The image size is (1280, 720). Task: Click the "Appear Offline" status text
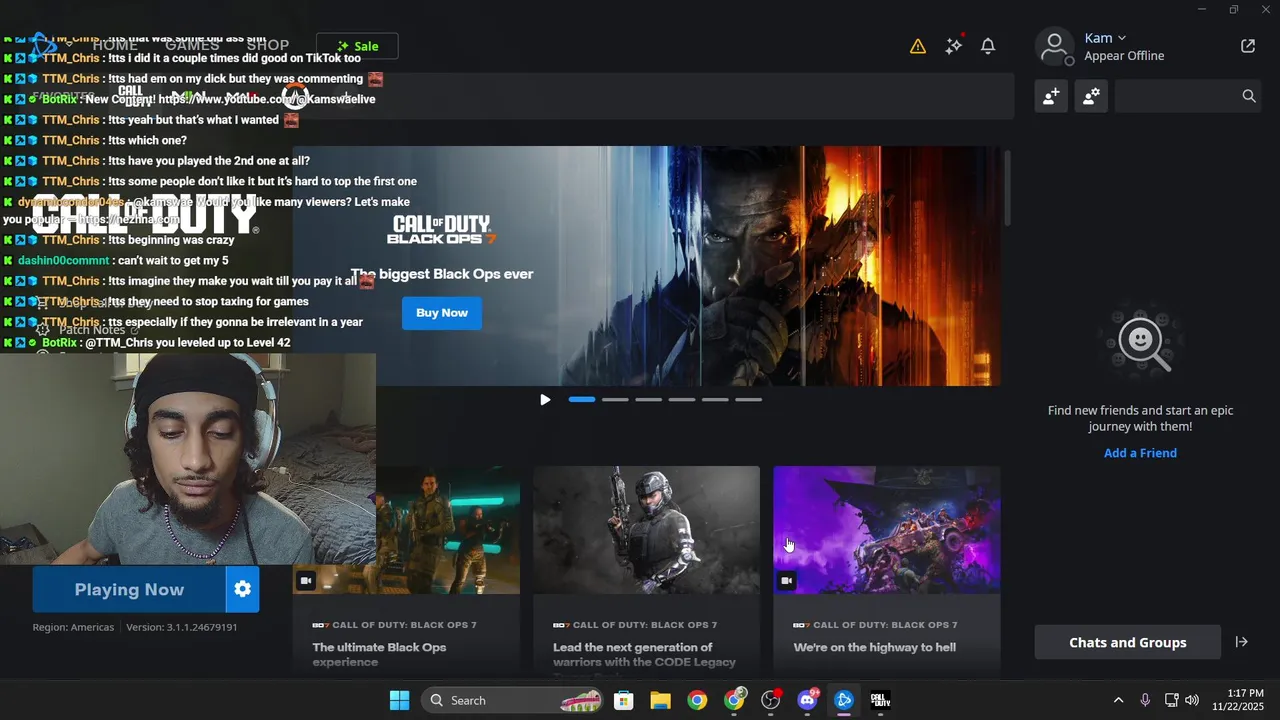(1124, 56)
